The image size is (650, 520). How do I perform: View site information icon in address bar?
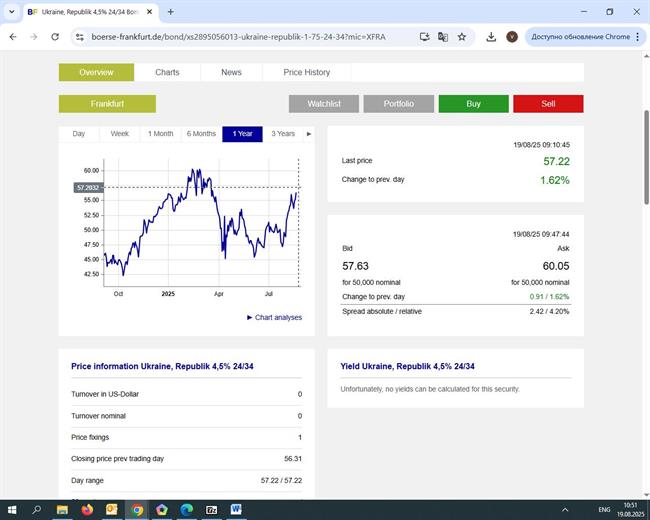point(80,37)
